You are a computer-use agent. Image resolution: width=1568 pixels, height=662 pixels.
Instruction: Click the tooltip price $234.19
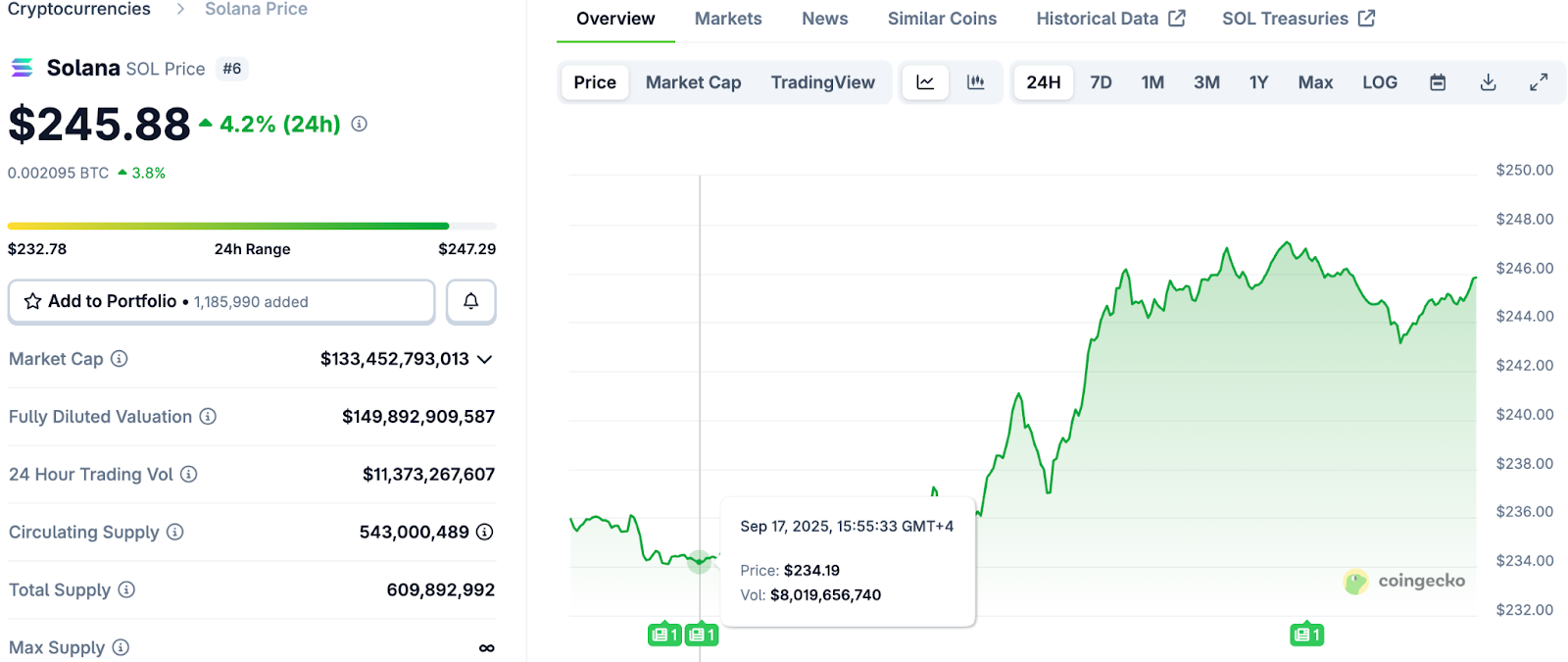[x=811, y=571]
